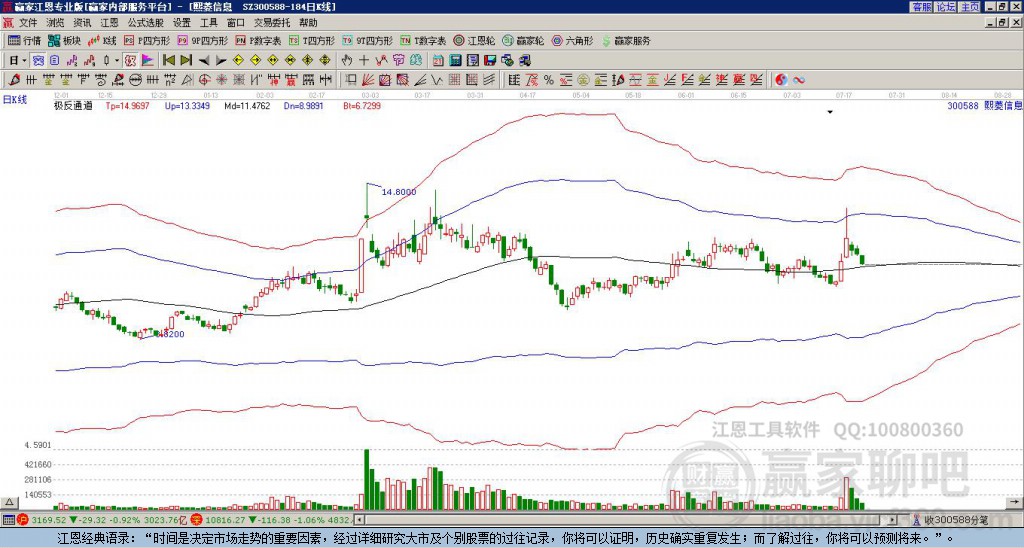Open the P数字表 tool
The height and width of the screenshot is (548, 1024).
pos(258,40)
